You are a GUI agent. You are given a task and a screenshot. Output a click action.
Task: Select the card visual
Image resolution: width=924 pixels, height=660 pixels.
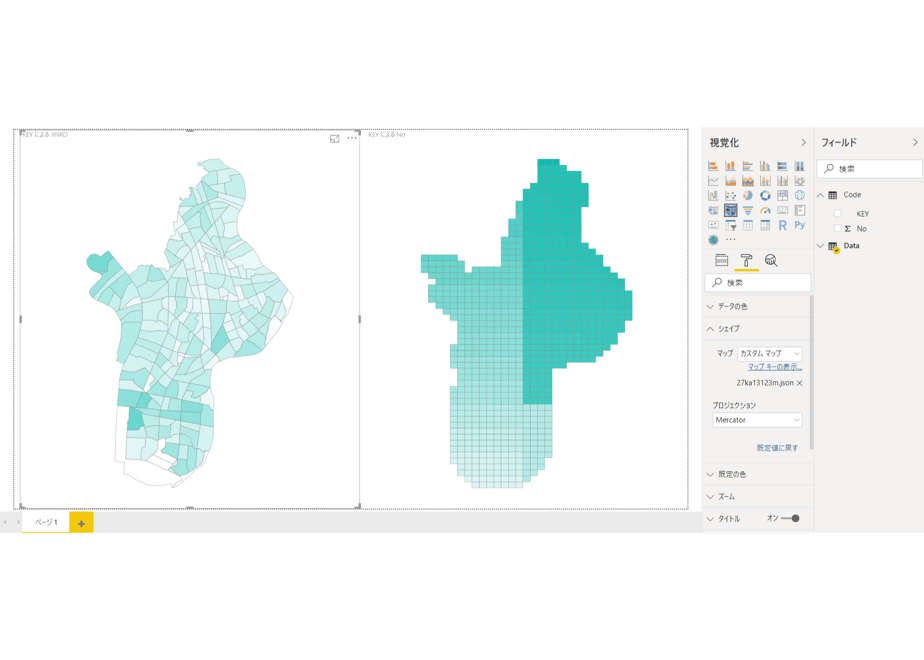click(783, 210)
